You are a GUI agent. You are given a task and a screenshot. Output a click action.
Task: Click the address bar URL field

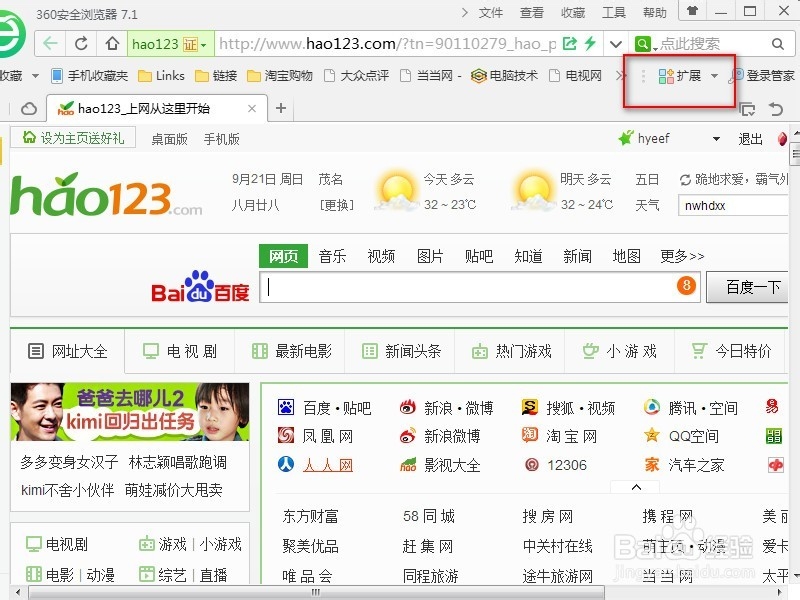click(x=386, y=44)
